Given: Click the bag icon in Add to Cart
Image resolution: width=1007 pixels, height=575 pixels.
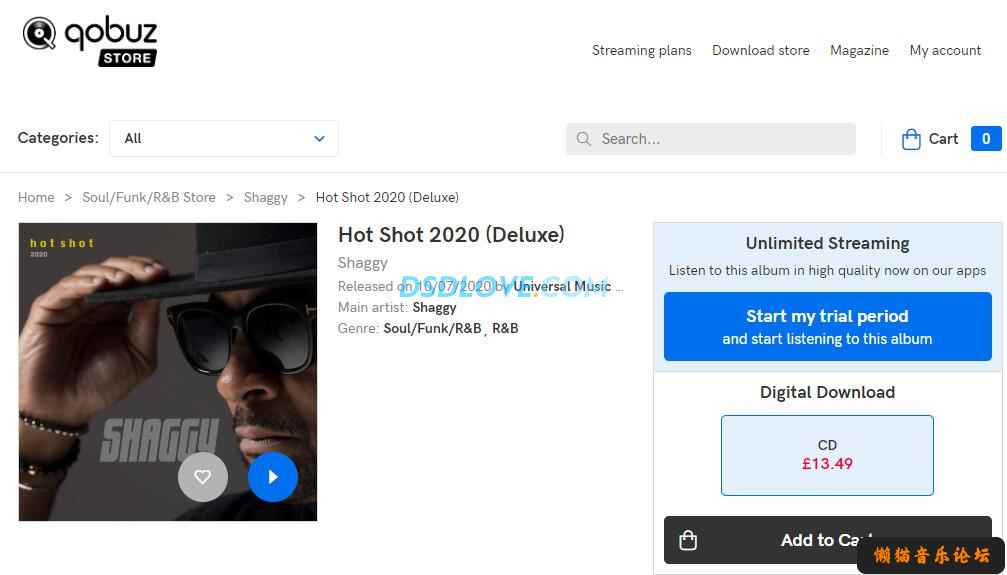Looking at the screenshot, I should click(x=688, y=540).
